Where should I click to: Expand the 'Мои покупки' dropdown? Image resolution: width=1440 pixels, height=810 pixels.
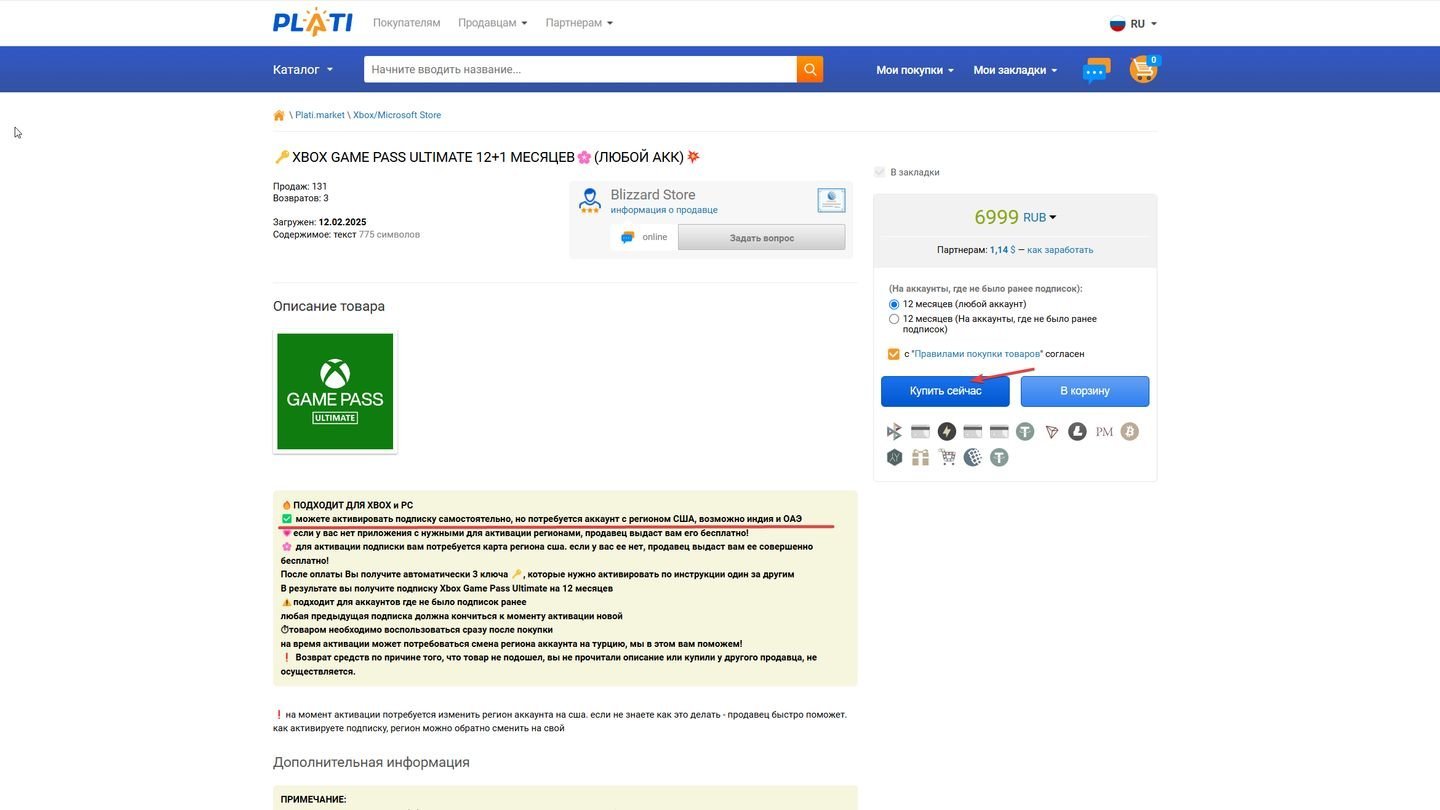pyautogui.click(x=915, y=70)
